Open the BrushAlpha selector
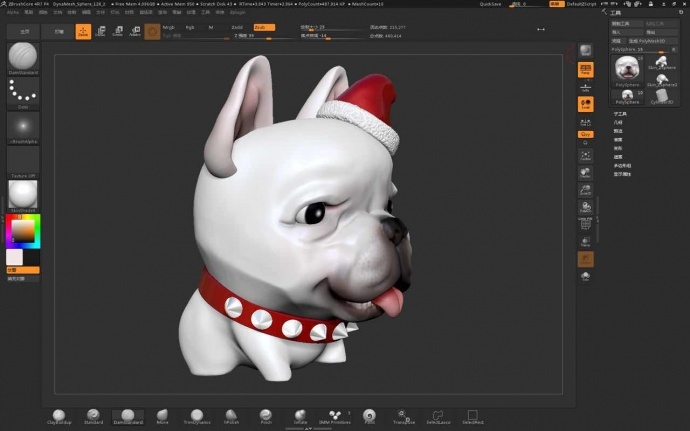Screen dimensions: 690x431 23,128
